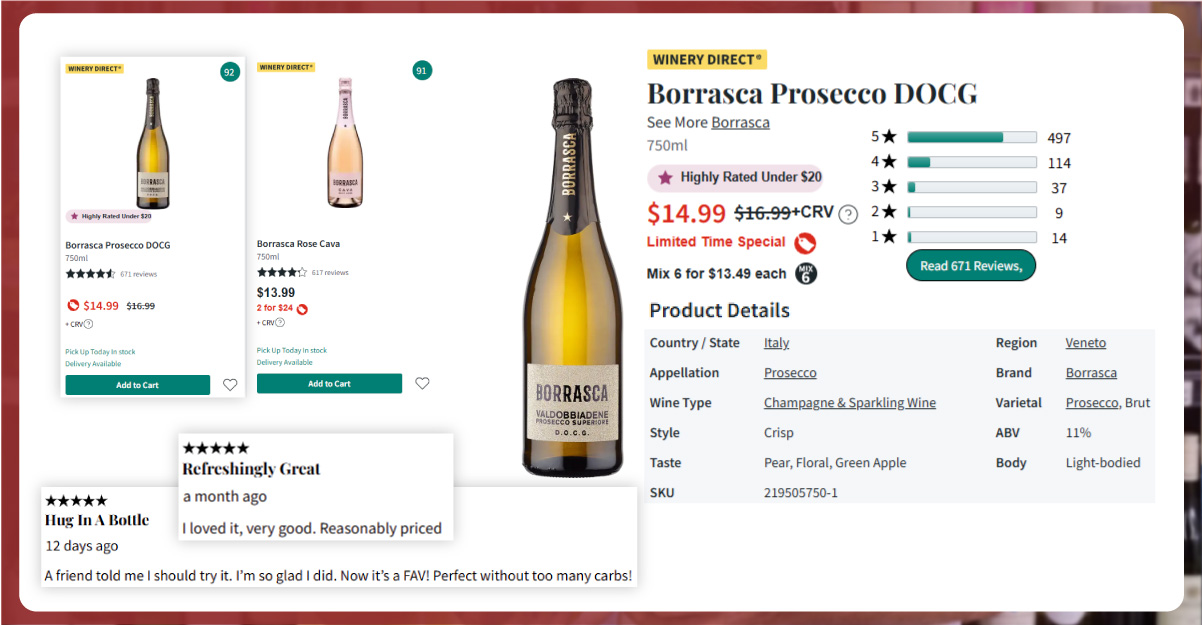The height and width of the screenshot is (625, 1202).
Task: Click the Mix 6 black badge icon
Action: click(806, 273)
